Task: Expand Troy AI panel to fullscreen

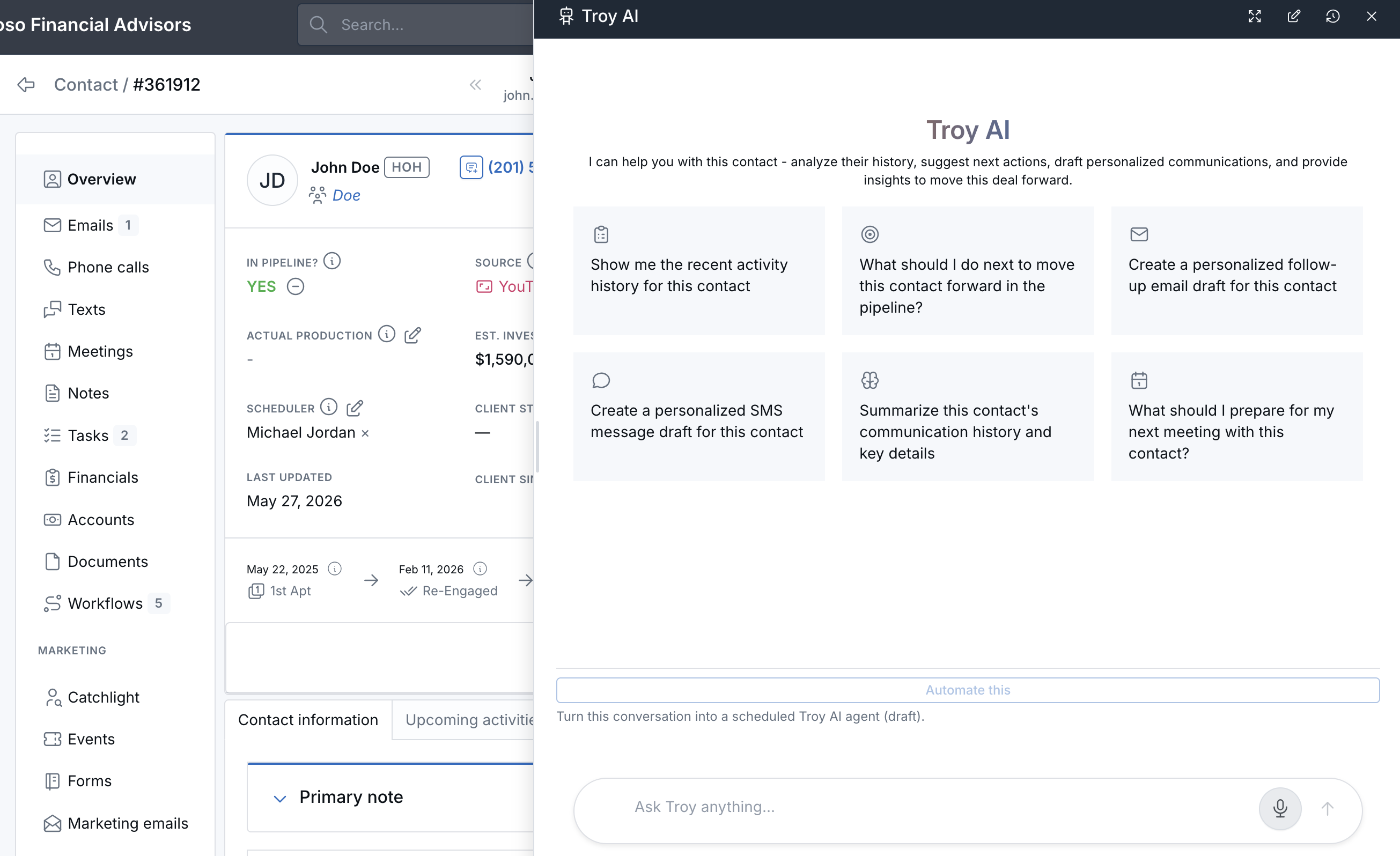Action: (1254, 17)
